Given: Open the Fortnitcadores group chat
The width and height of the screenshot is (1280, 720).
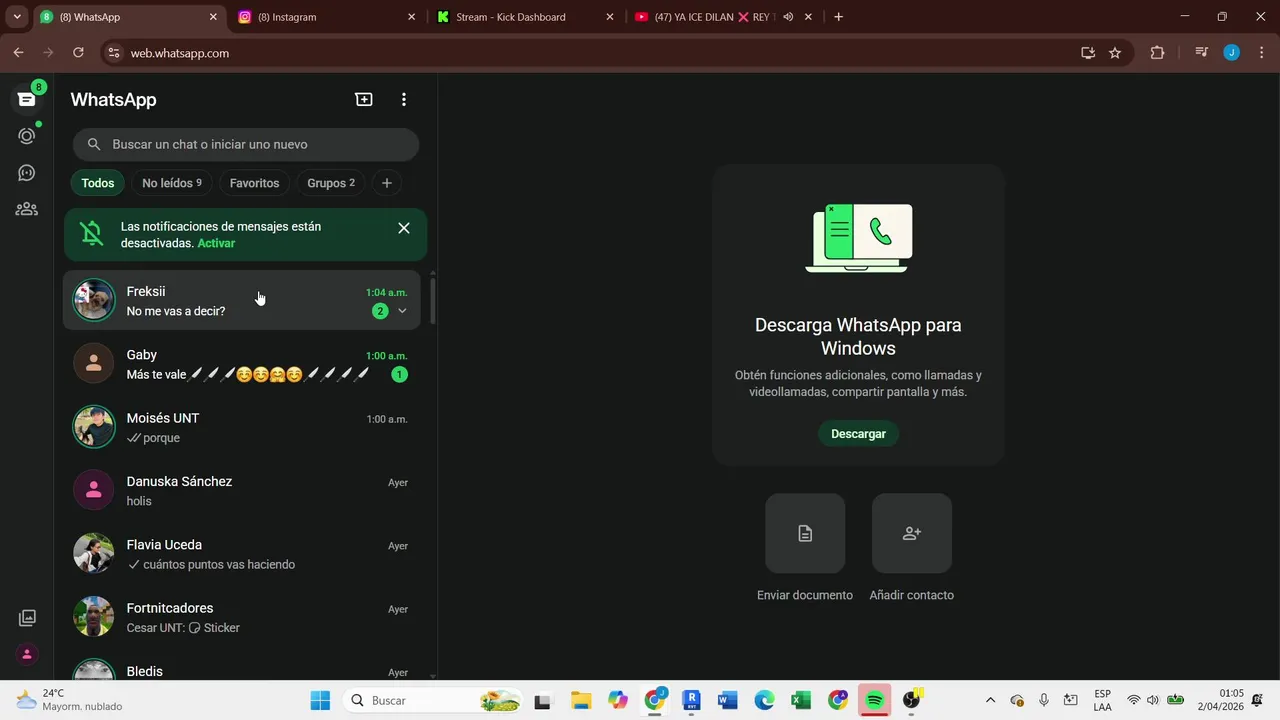Looking at the screenshot, I should click(x=242, y=617).
